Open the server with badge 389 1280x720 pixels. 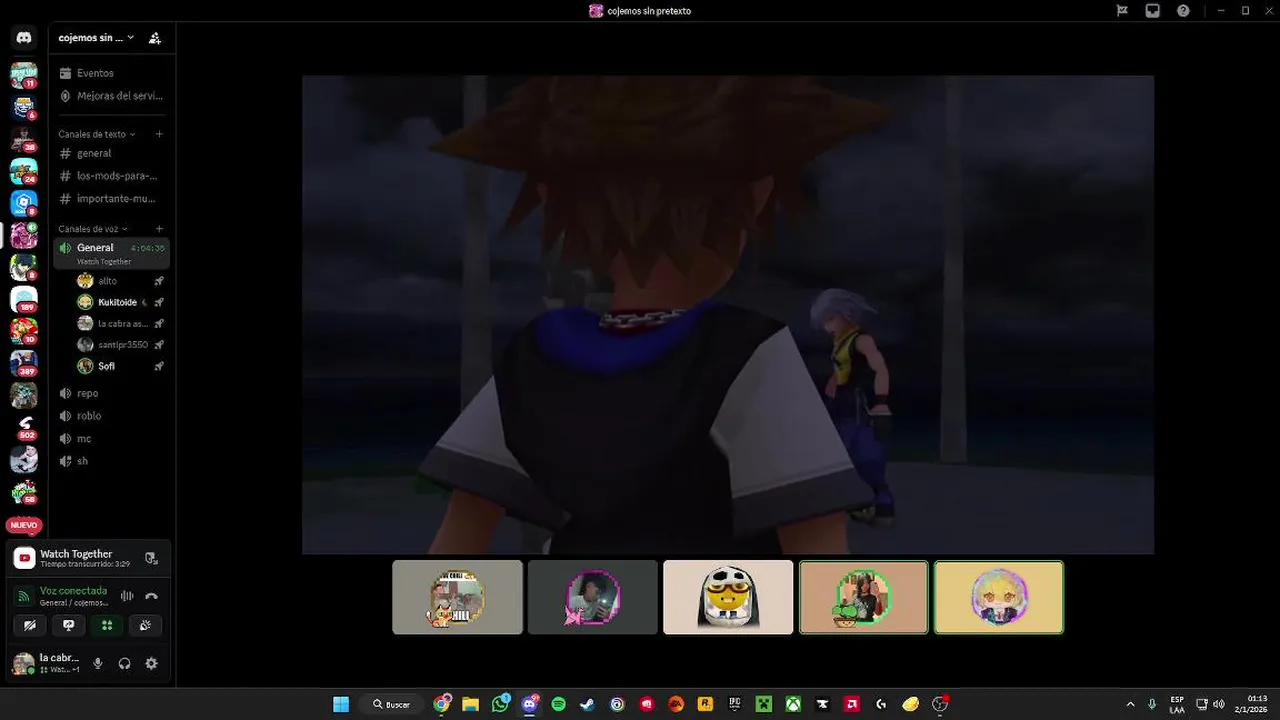pyautogui.click(x=24, y=363)
